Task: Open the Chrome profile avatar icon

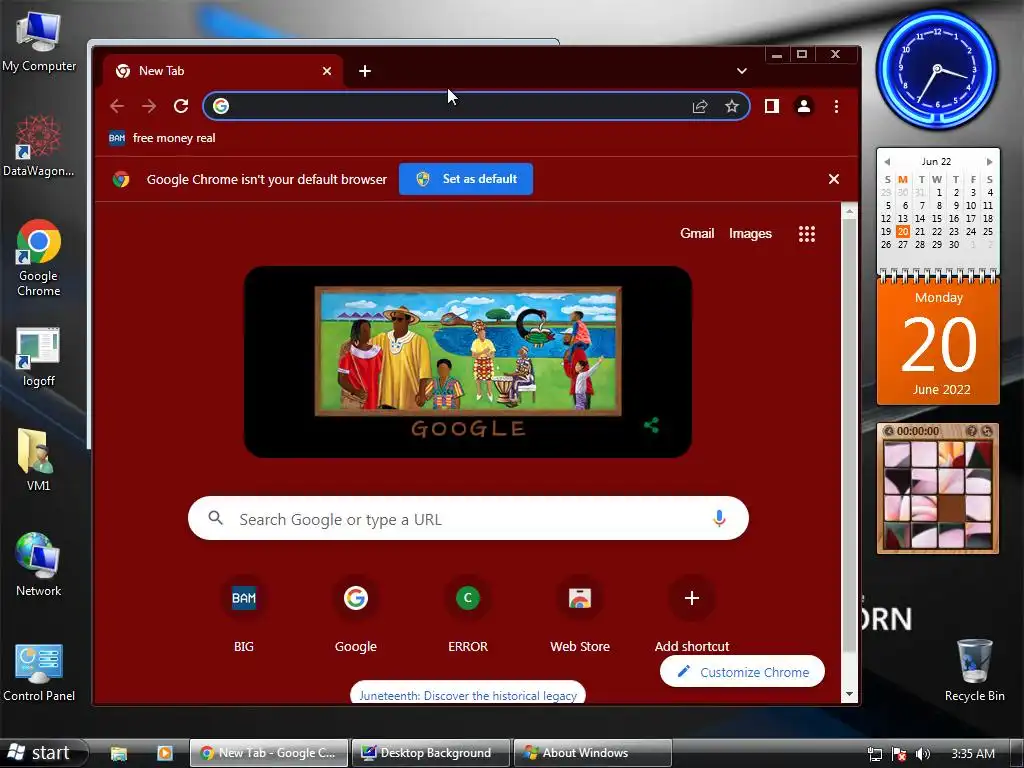Action: coord(803,106)
